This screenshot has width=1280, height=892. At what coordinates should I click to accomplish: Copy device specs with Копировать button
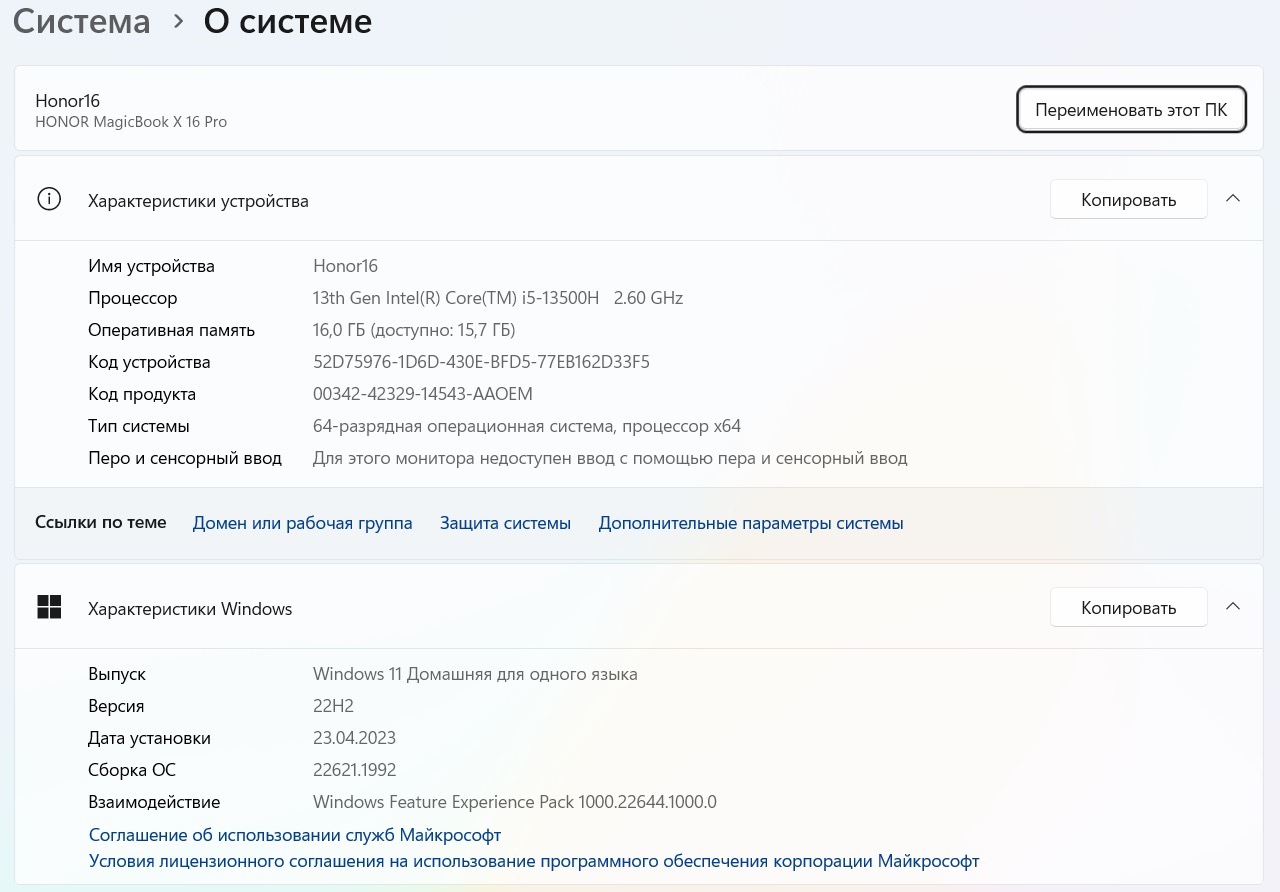point(1128,200)
